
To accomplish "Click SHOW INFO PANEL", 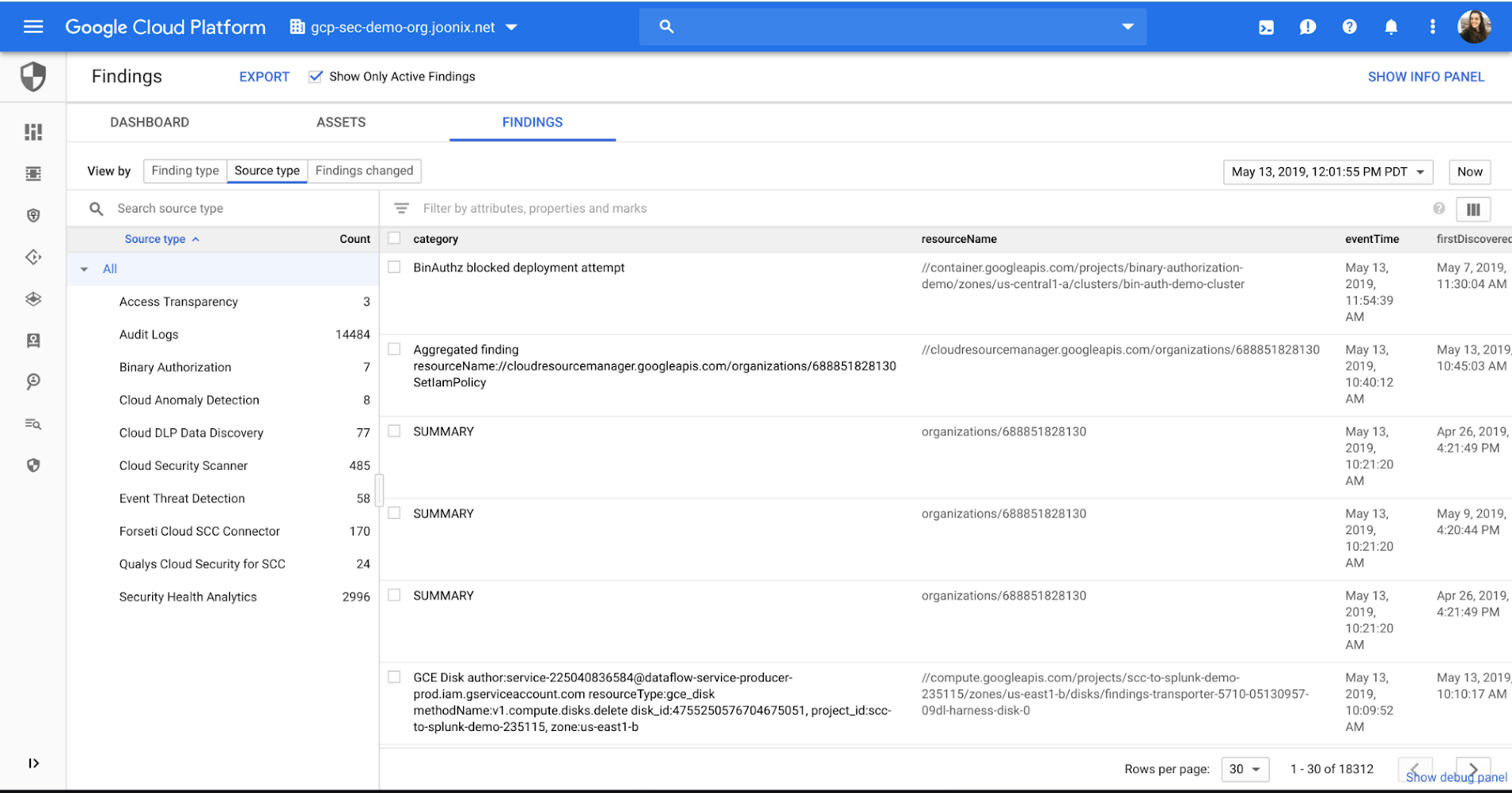I will 1426,76.
